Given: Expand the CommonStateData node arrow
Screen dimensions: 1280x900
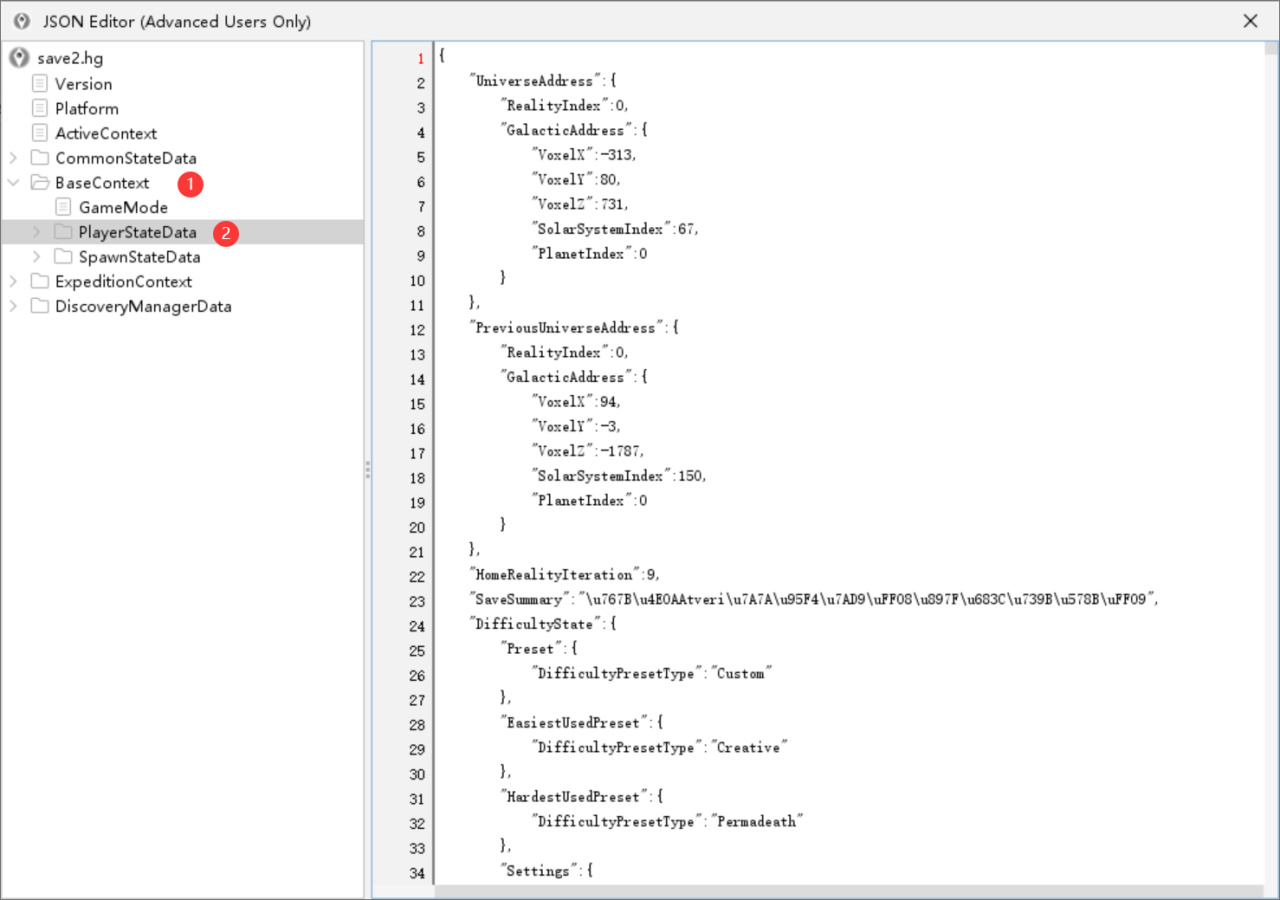Looking at the screenshot, I should [13, 158].
